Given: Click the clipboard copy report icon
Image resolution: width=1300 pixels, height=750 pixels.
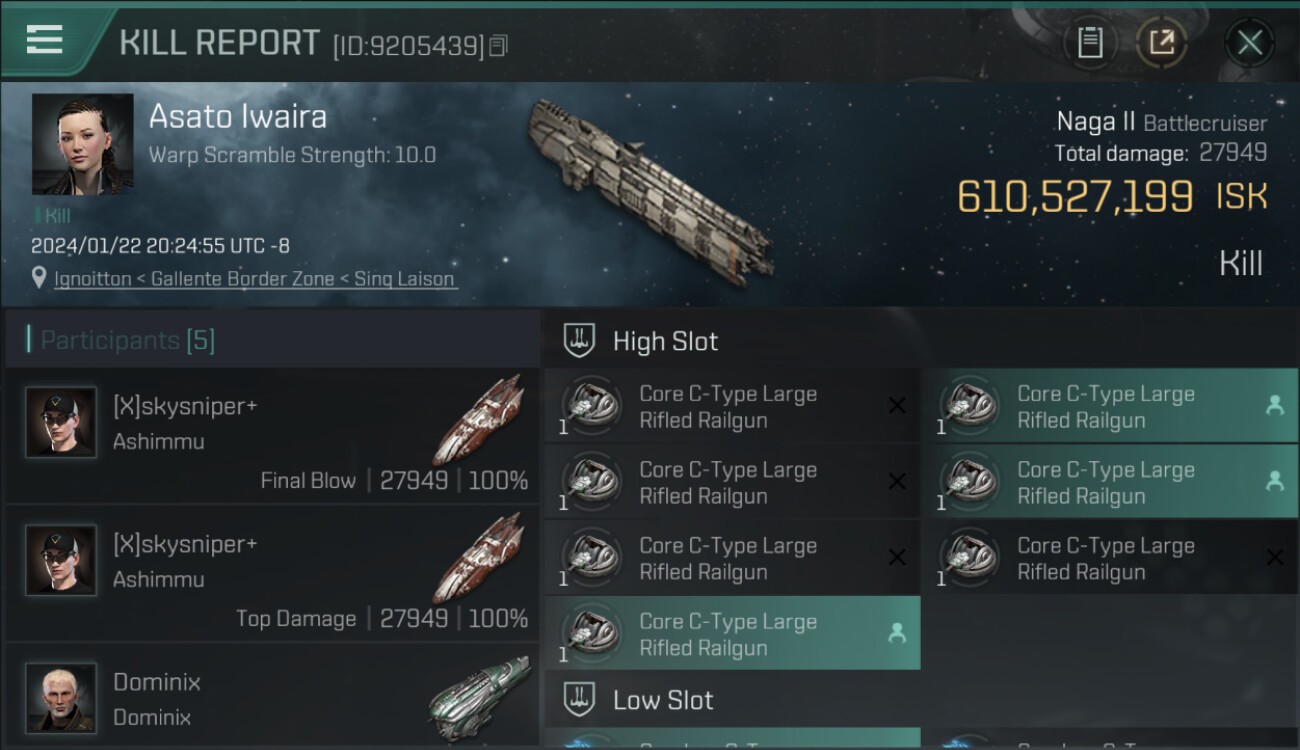Looking at the screenshot, I should point(1090,43).
